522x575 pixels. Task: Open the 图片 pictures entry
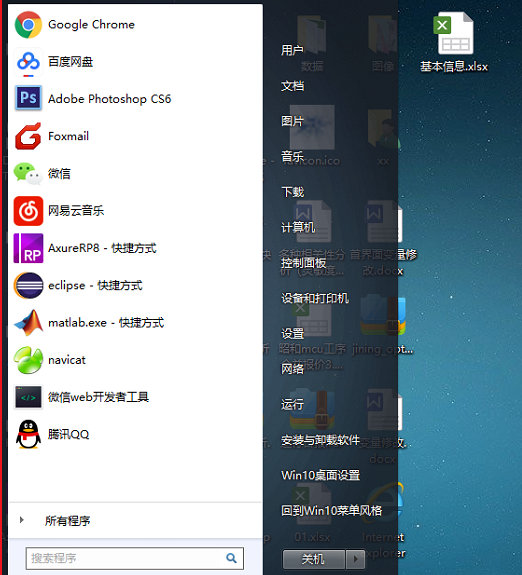292,121
